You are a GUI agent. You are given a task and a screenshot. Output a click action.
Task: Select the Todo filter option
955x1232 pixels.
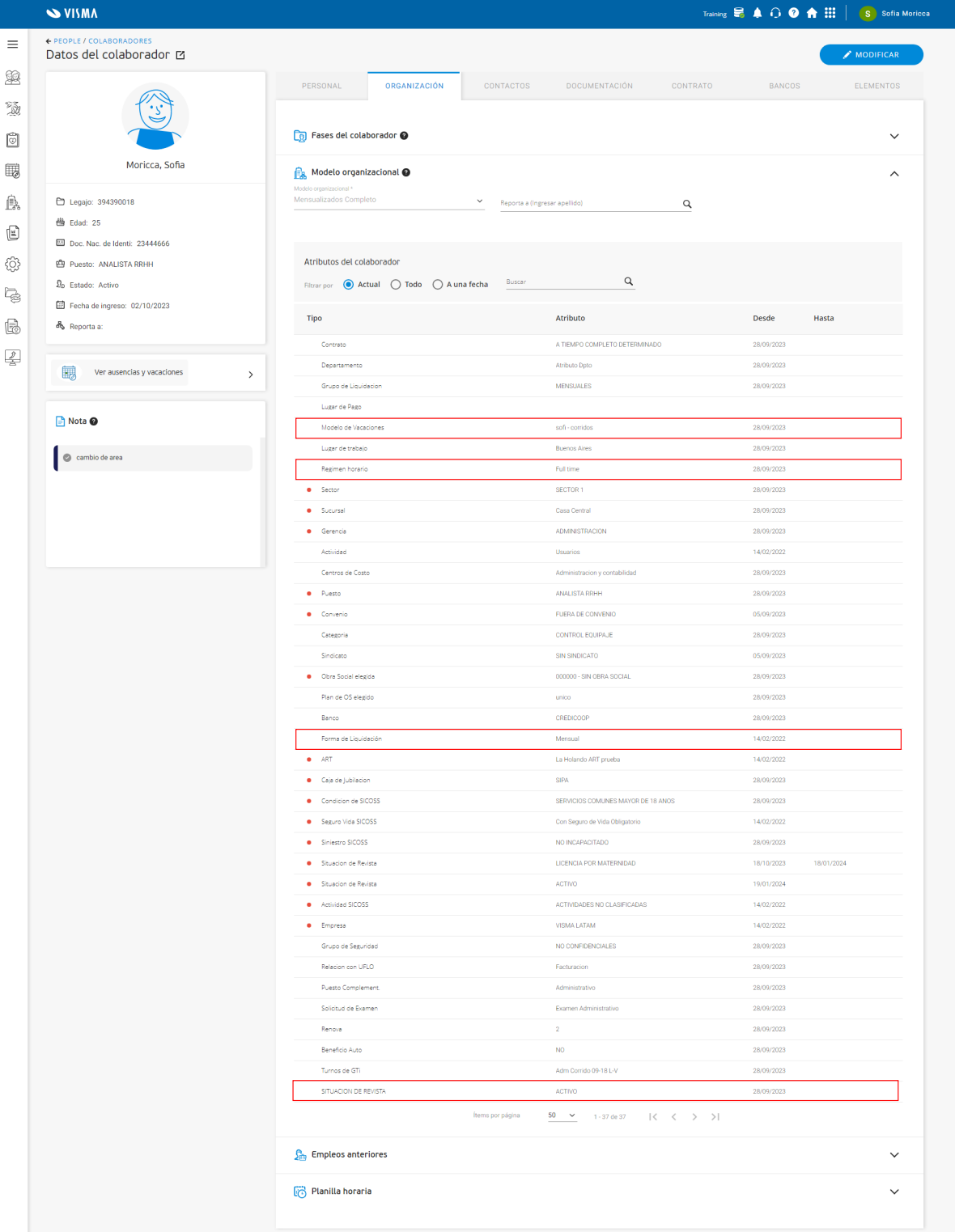395,284
